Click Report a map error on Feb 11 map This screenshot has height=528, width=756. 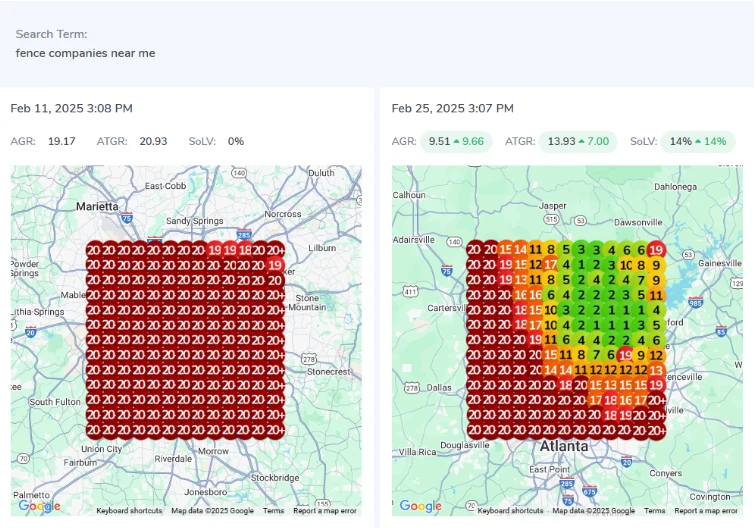(324, 511)
